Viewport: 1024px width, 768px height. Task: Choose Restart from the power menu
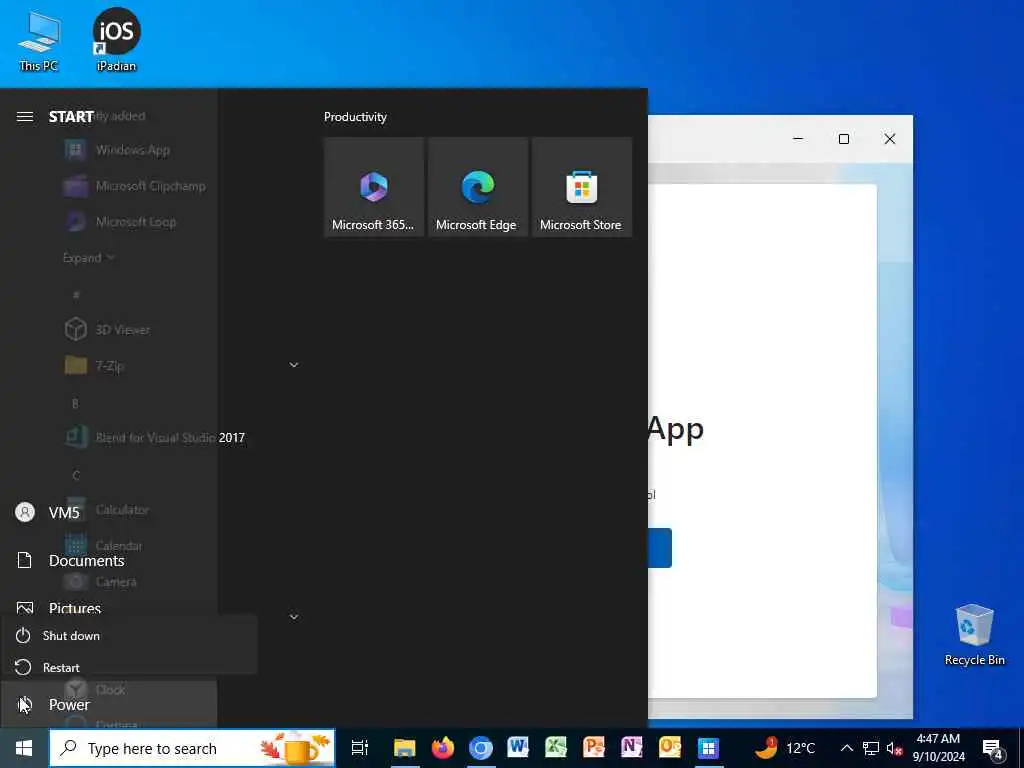129,667
